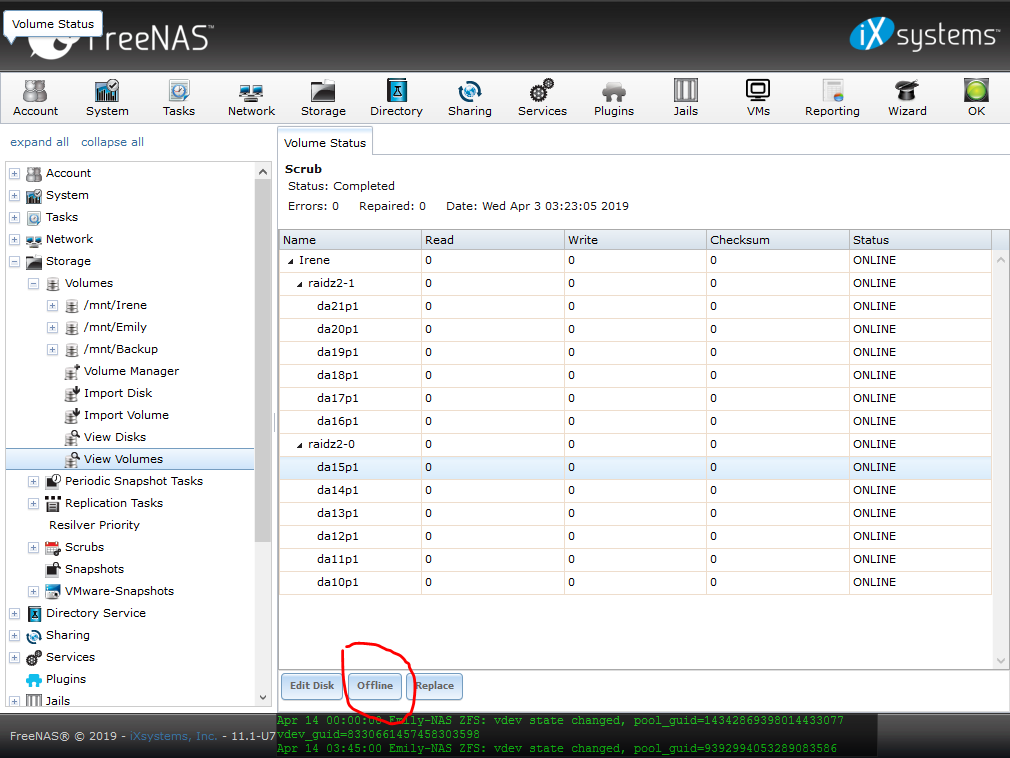Expand the /mnt/Emily volume node
The width and height of the screenshot is (1010, 758).
click(53, 328)
